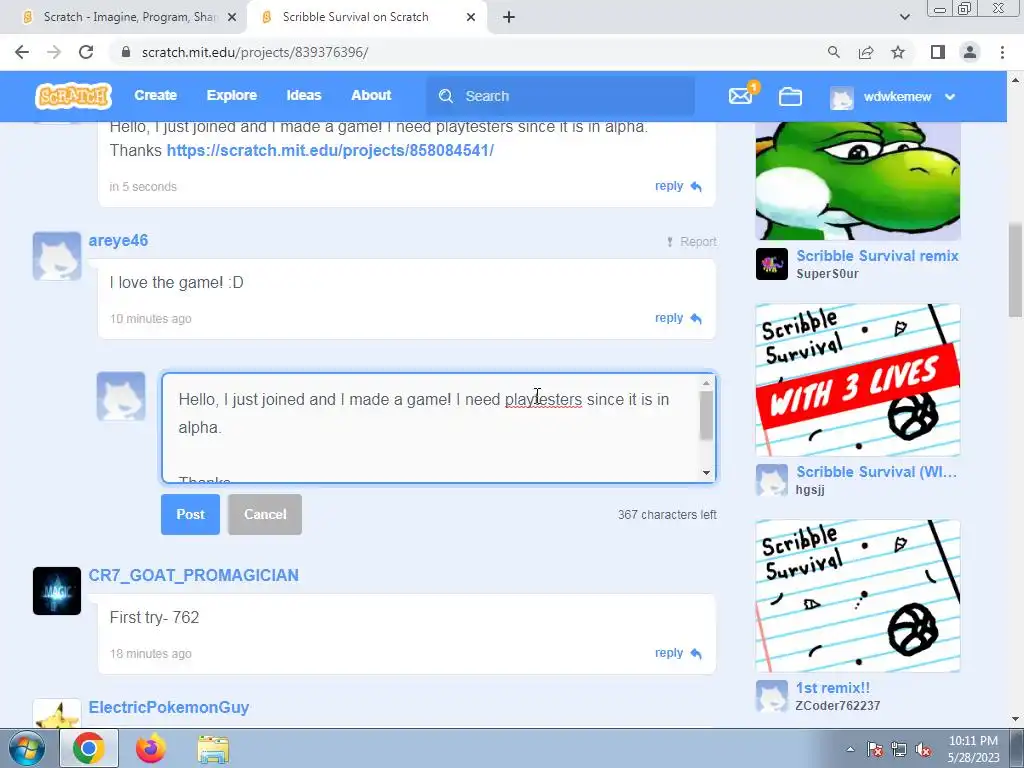Bookmark this tab with the star
Screen dimensions: 1024x768
coord(898,52)
